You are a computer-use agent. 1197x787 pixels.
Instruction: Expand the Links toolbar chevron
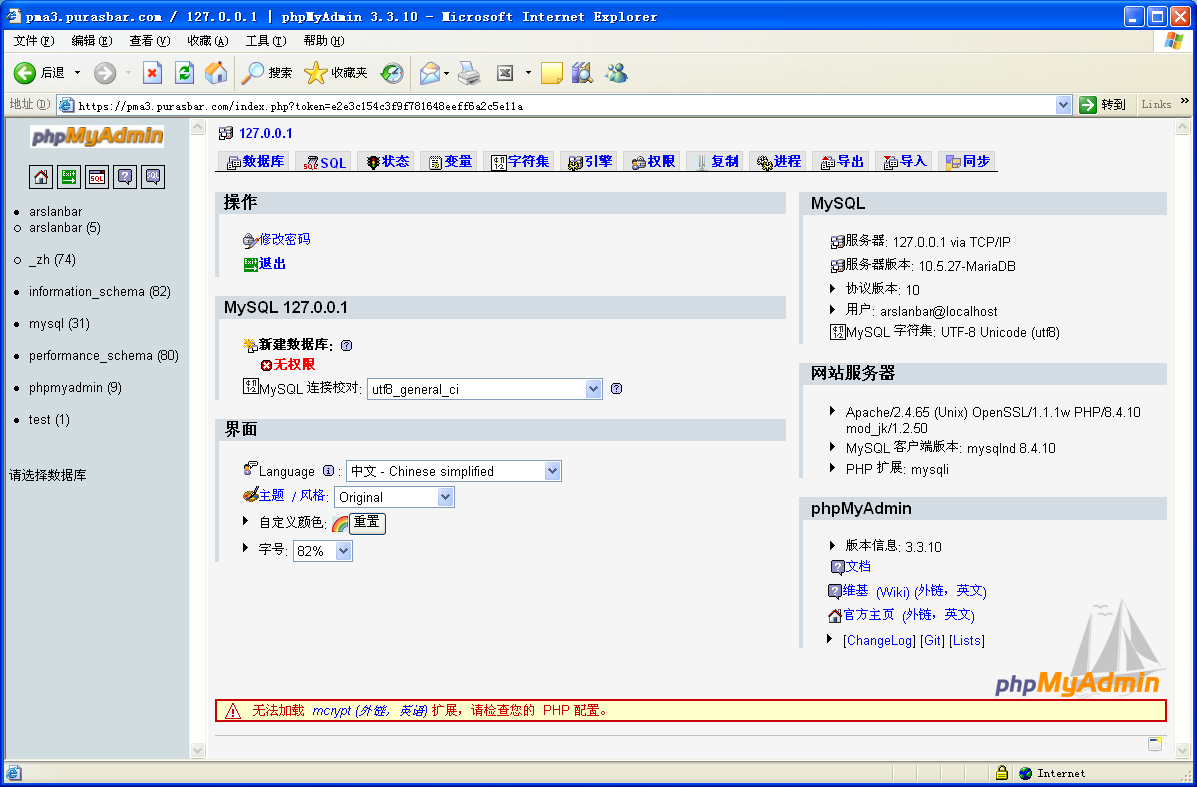tap(1185, 101)
